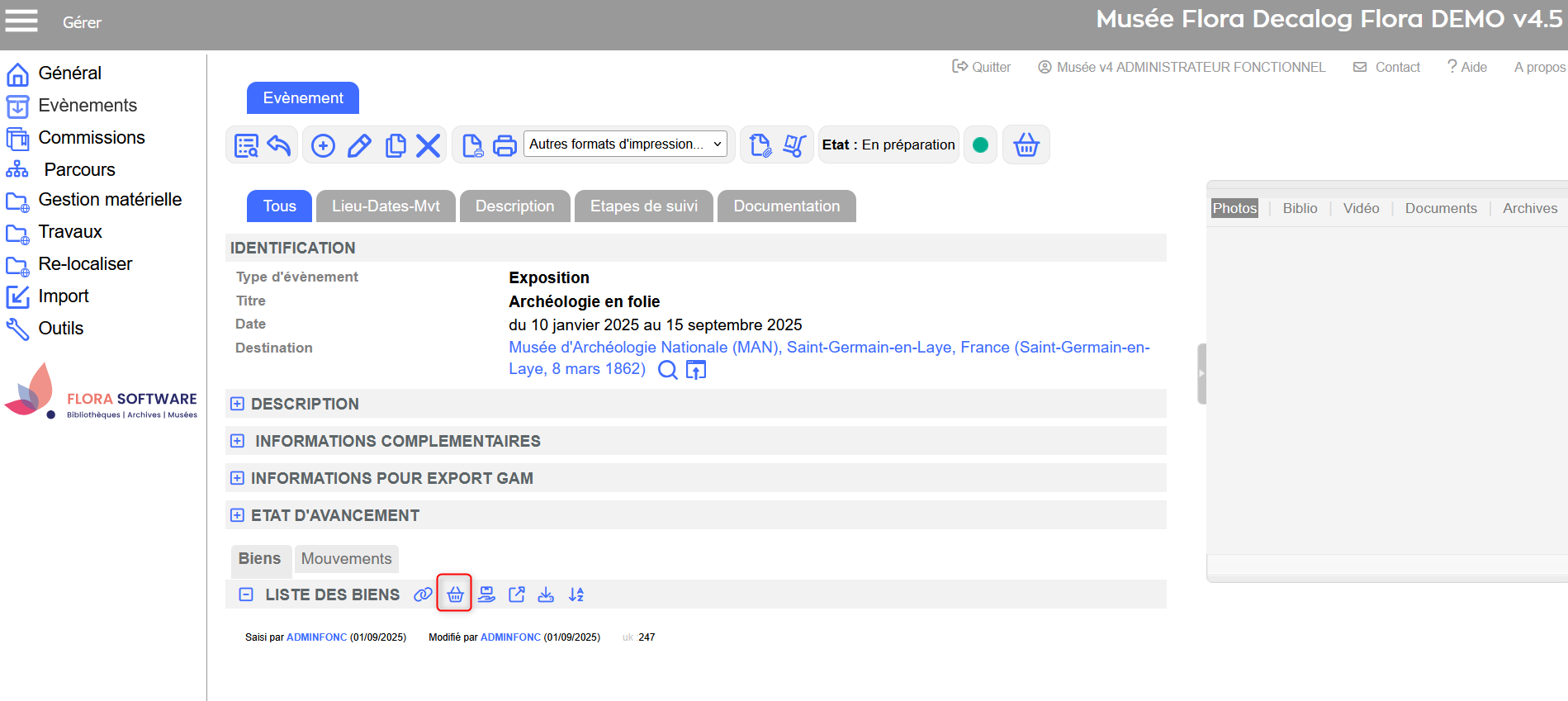Toggle the side panel collapse handle
Viewport: 1568px width, 701px height.
point(1201,373)
